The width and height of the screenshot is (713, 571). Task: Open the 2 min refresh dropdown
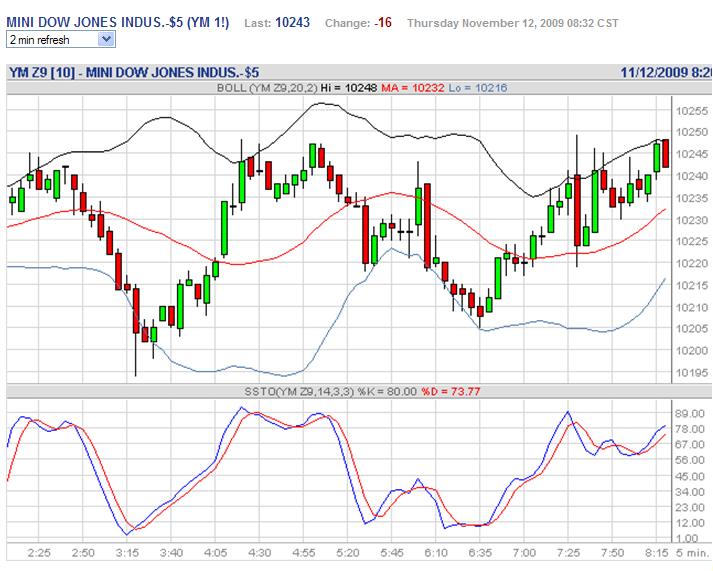click(61, 40)
